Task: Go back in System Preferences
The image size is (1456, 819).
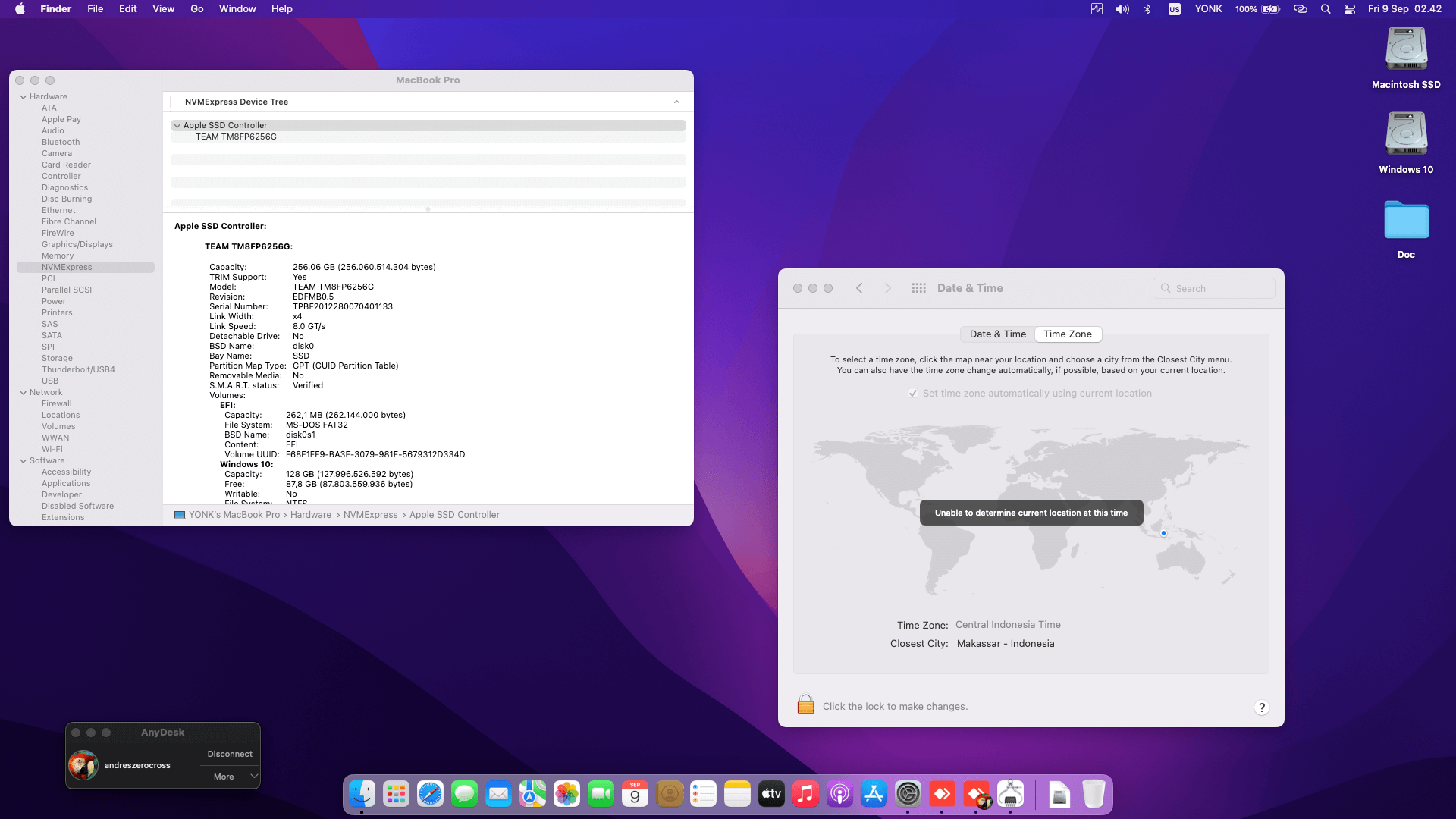Action: coord(859,288)
